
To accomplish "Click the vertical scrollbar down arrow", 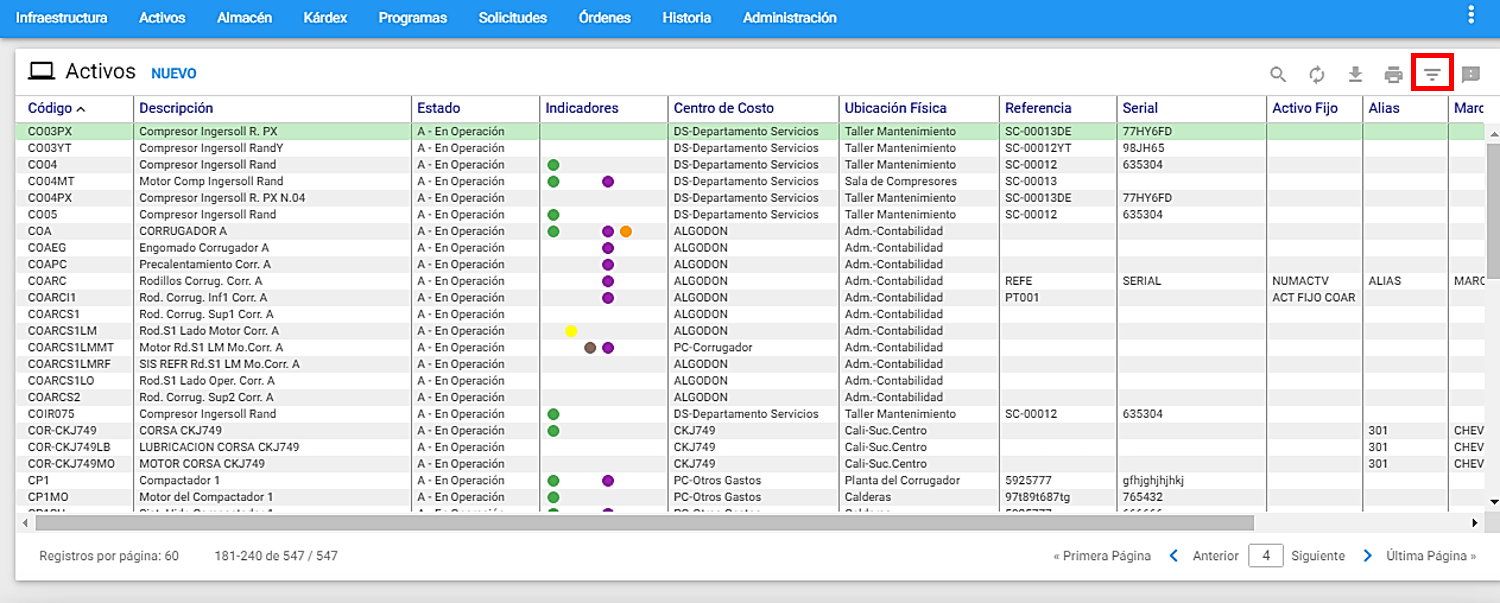I will 1493,501.
